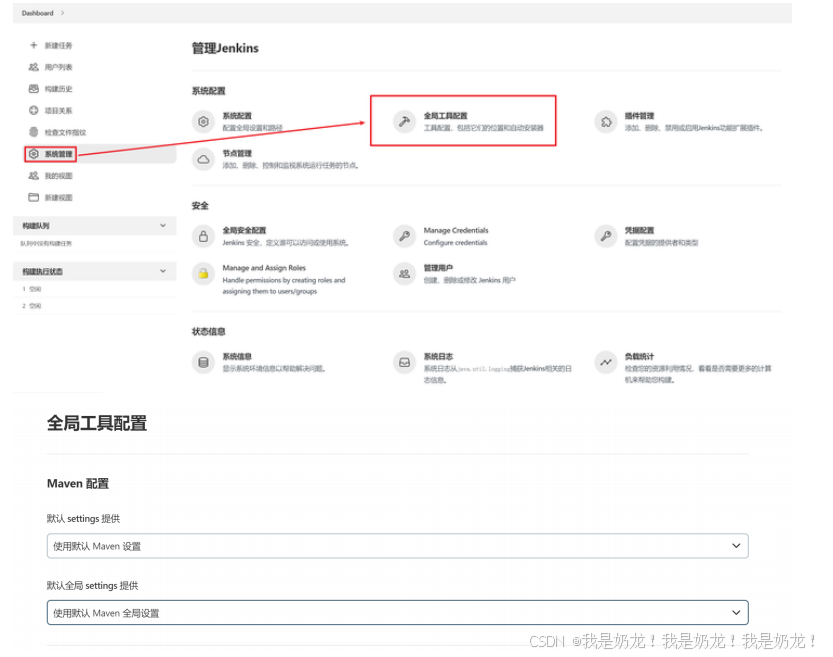The height and width of the screenshot is (657, 833).
Task: Open 管理用户 people icon
Action: coord(404,274)
